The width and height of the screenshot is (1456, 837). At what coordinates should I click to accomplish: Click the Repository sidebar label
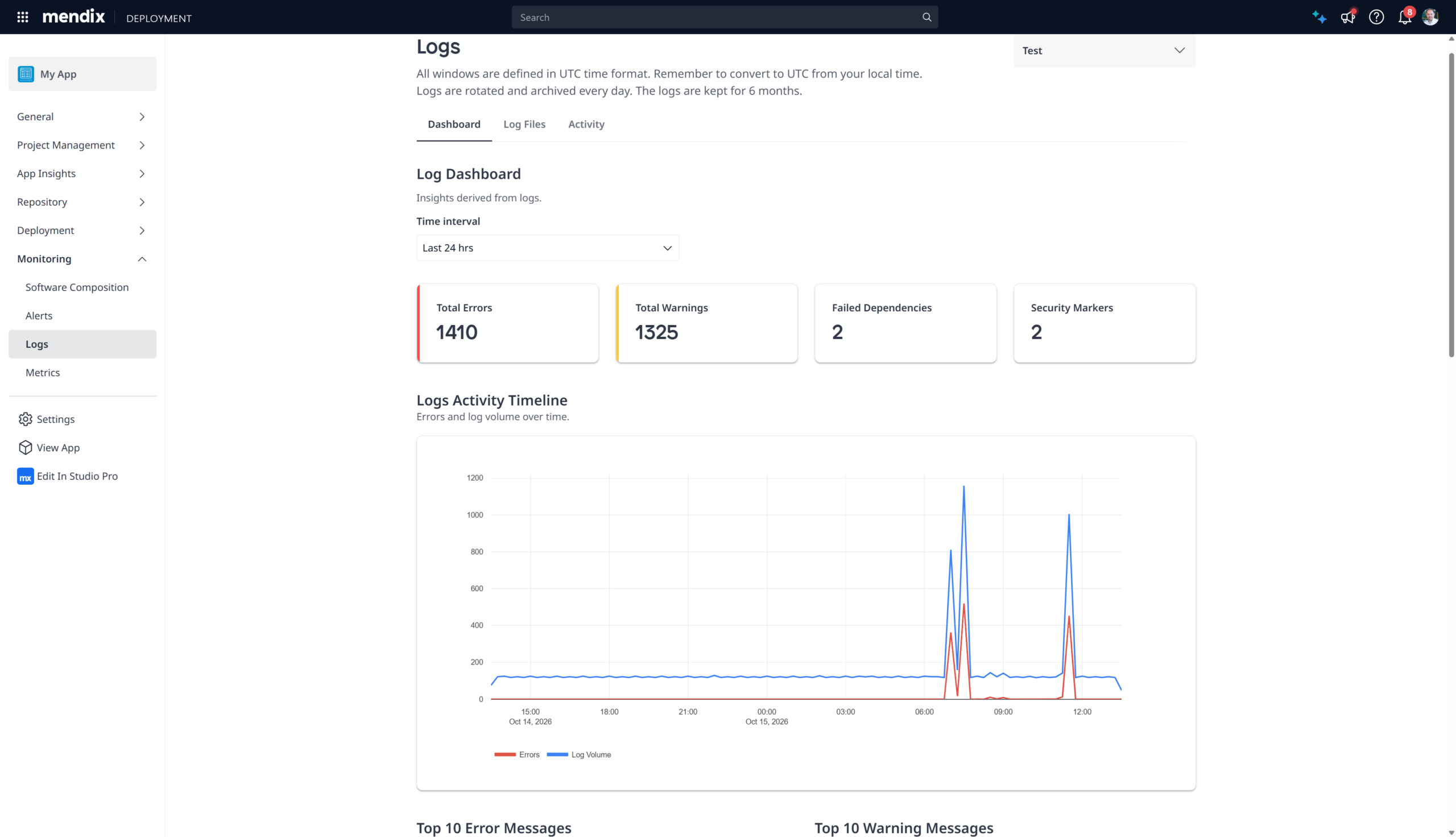[42, 202]
